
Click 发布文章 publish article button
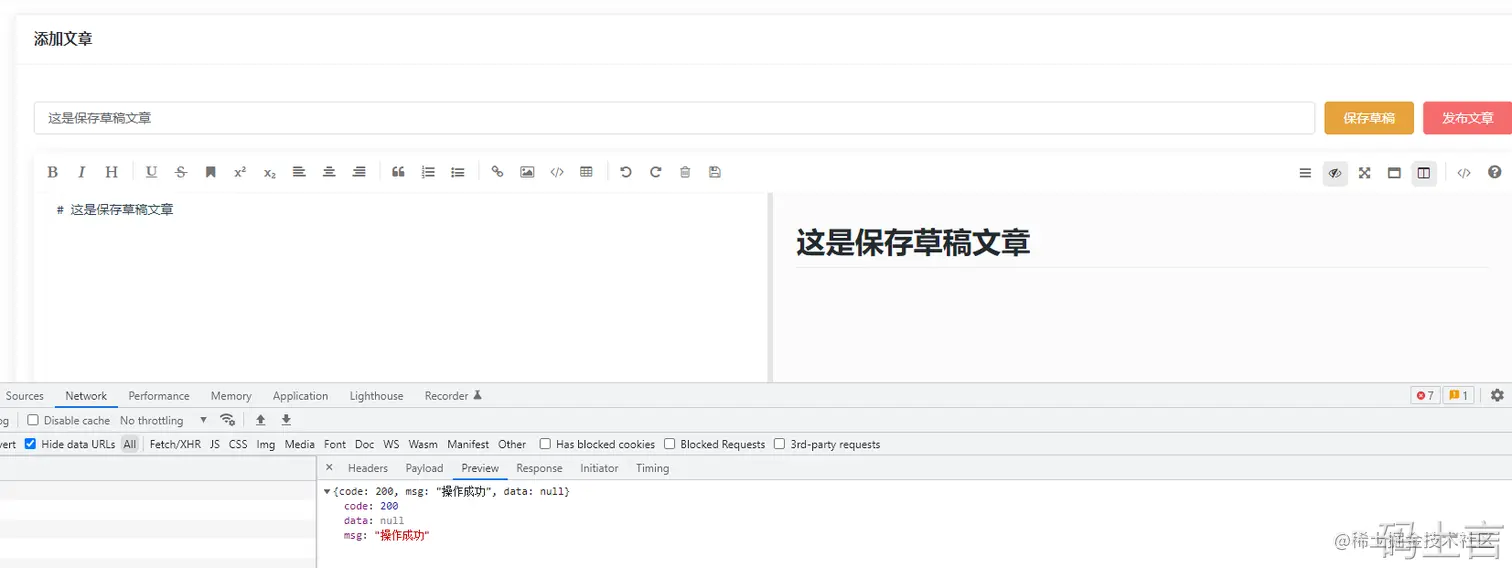tap(1467, 118)
